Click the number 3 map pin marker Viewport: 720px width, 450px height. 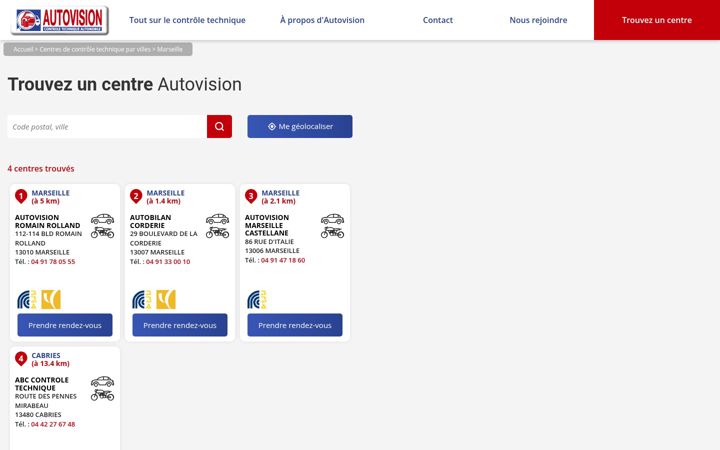click(x=251, y=197)
